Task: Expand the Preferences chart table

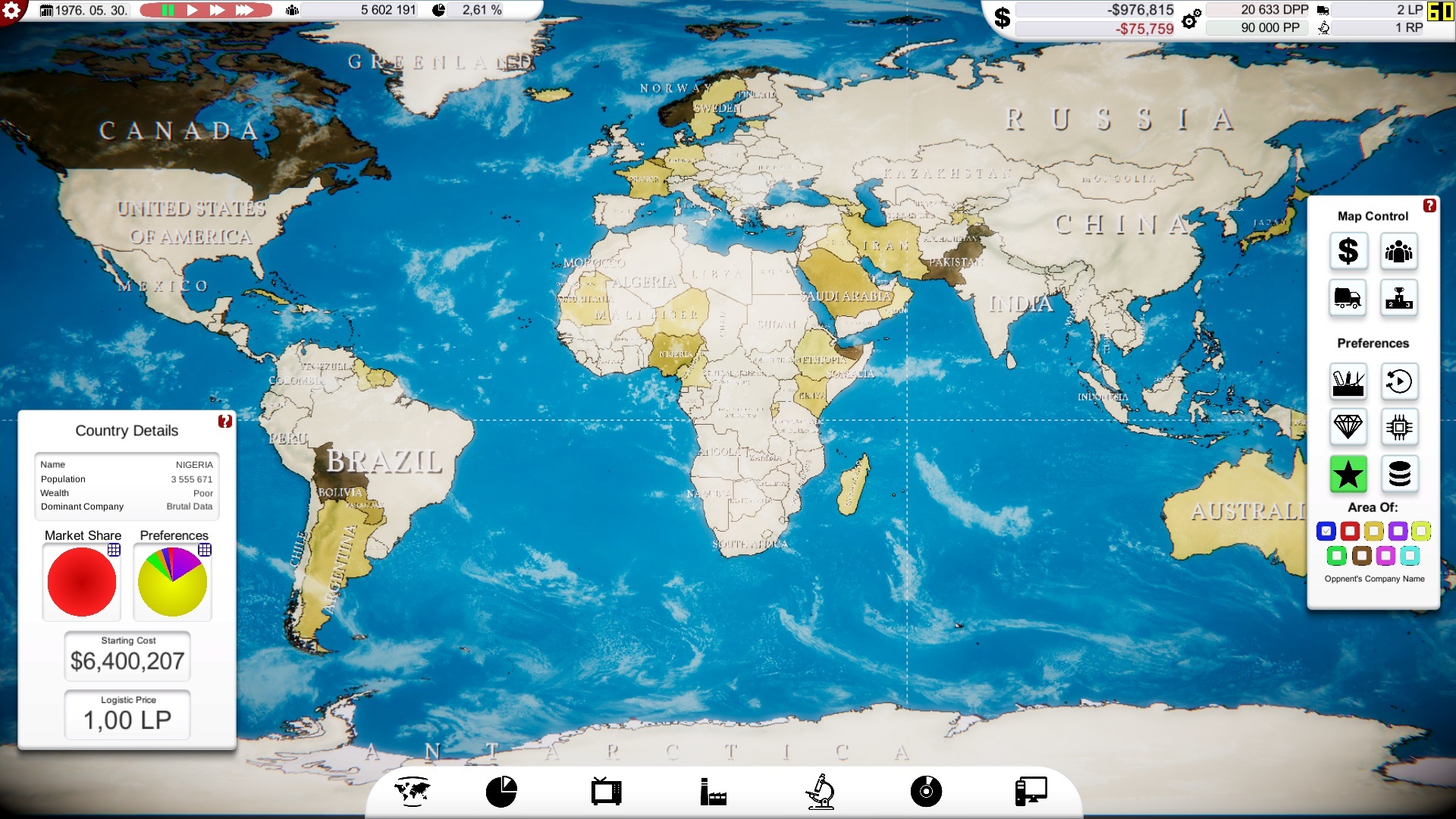Action: pyautogui.click(x=205, y=550)
